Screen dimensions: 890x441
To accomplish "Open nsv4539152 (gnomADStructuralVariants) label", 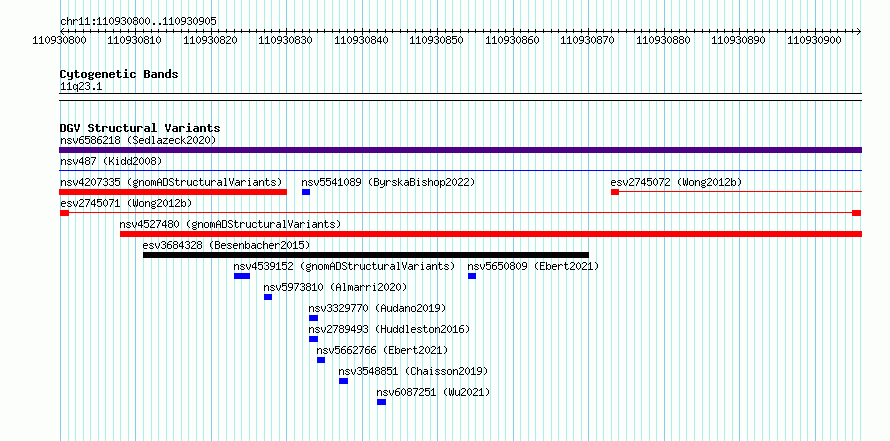I will (345, 266).
